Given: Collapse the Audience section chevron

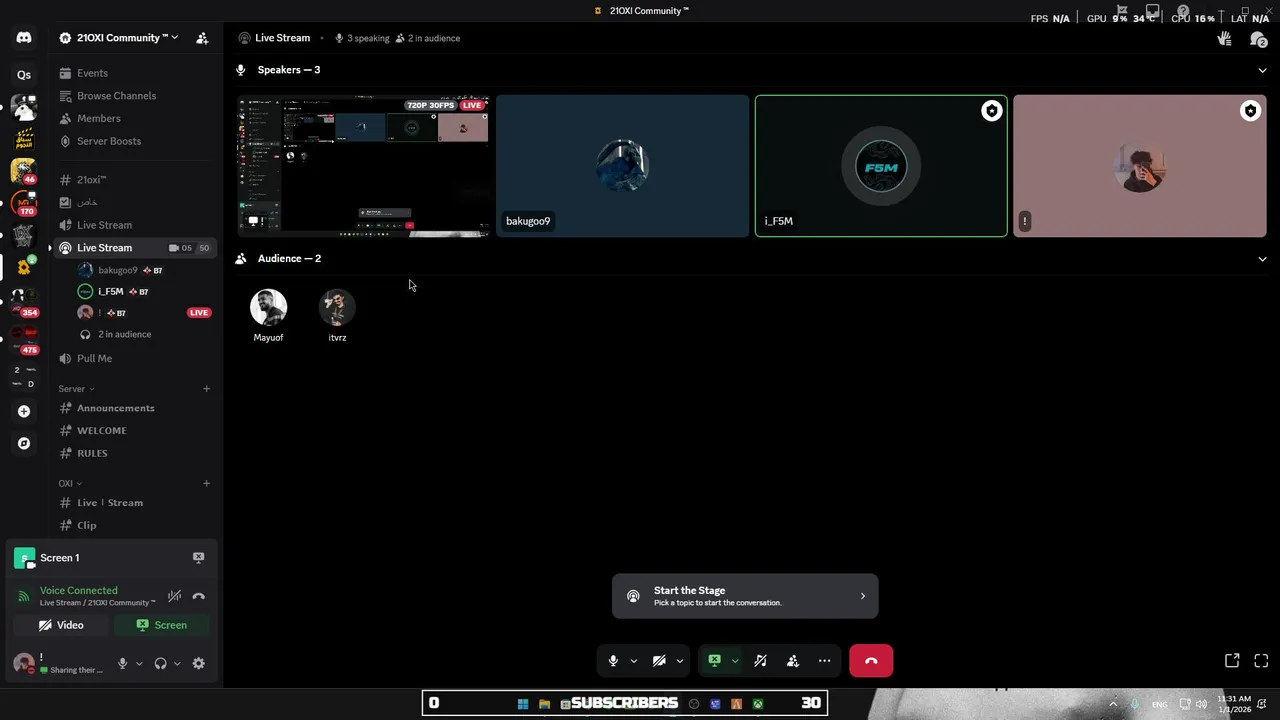Looking at the screenshot, I should click(1262, 259).
